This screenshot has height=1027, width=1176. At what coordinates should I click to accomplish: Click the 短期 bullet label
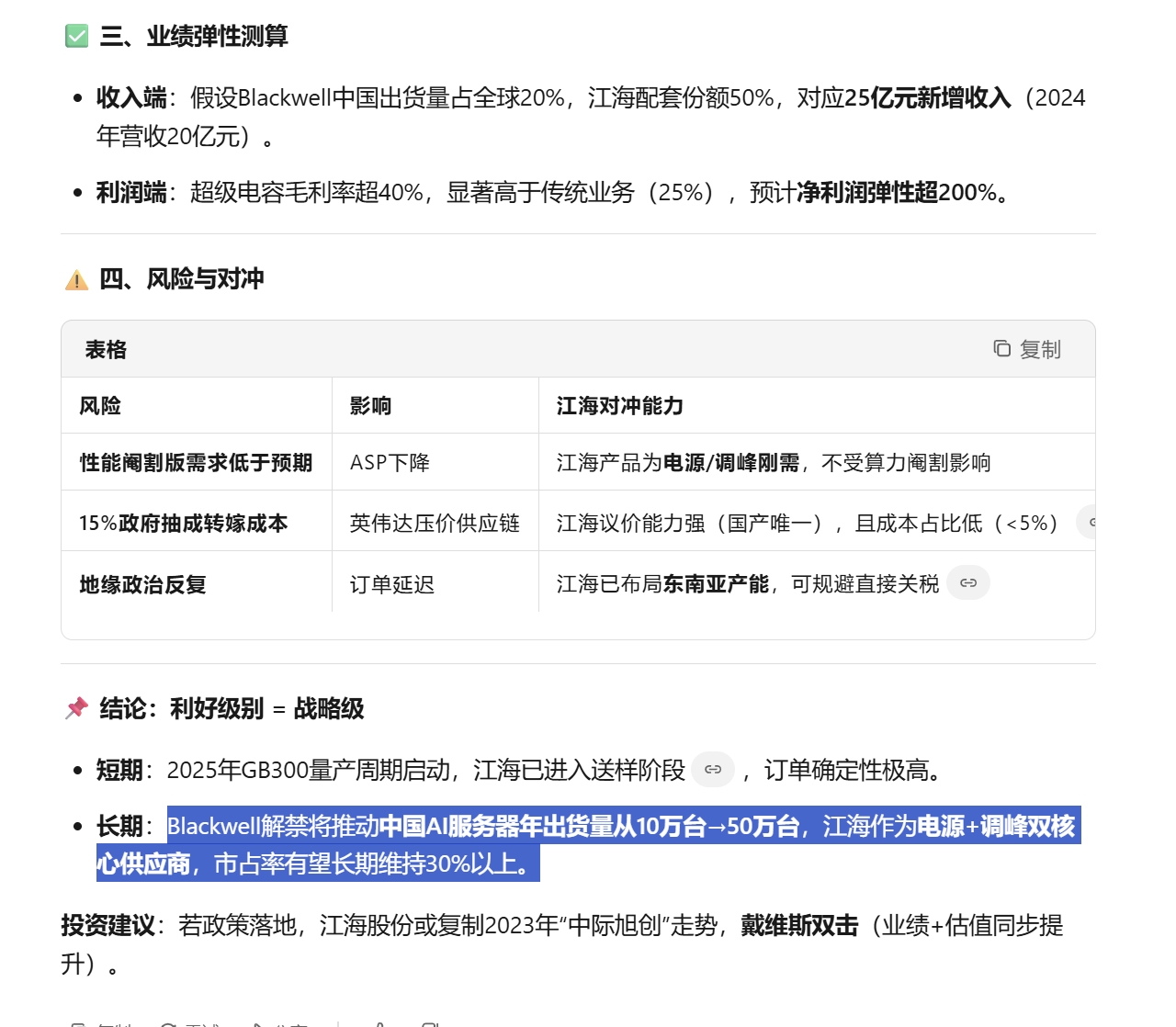(x=119, y=770)
